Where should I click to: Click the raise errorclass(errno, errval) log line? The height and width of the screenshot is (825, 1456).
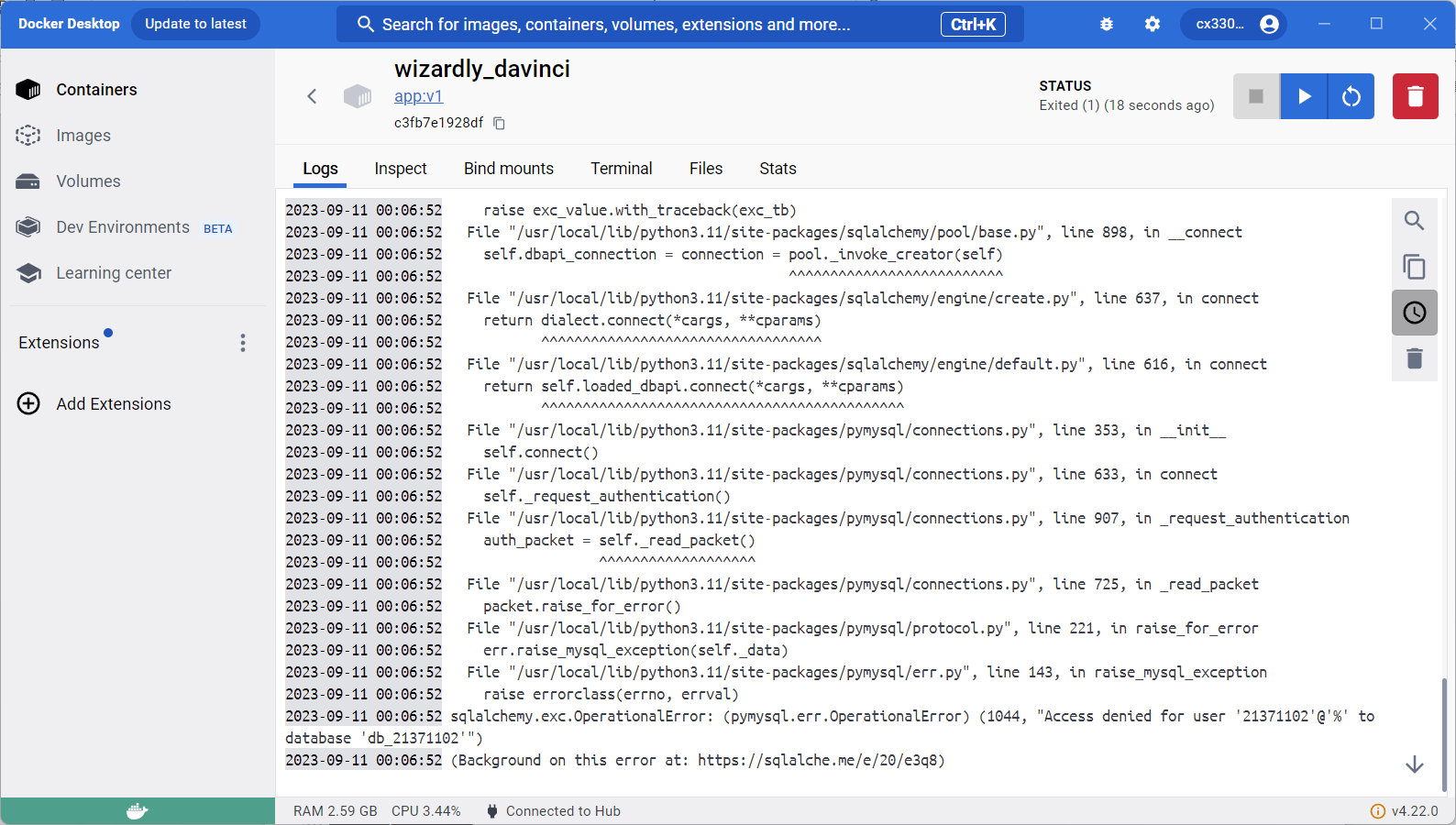click(611, 694)
